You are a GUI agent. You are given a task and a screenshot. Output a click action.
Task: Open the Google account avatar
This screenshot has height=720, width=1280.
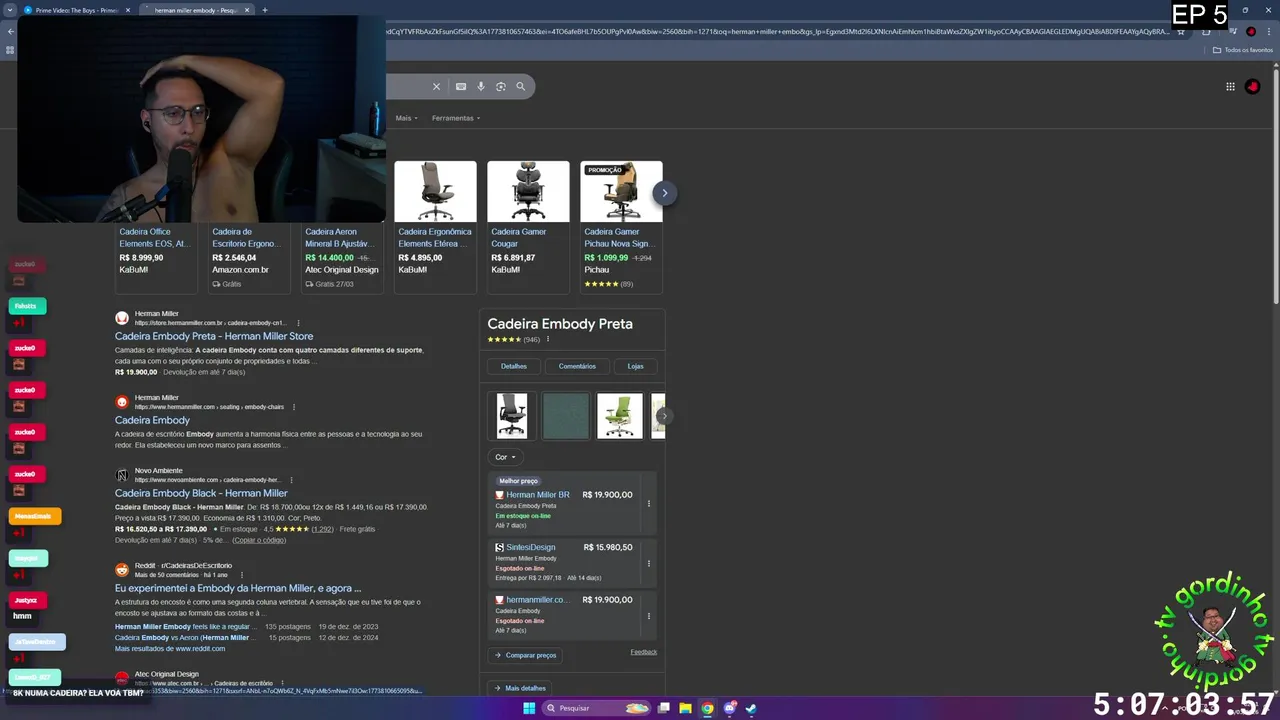[x=1252, y=87]
